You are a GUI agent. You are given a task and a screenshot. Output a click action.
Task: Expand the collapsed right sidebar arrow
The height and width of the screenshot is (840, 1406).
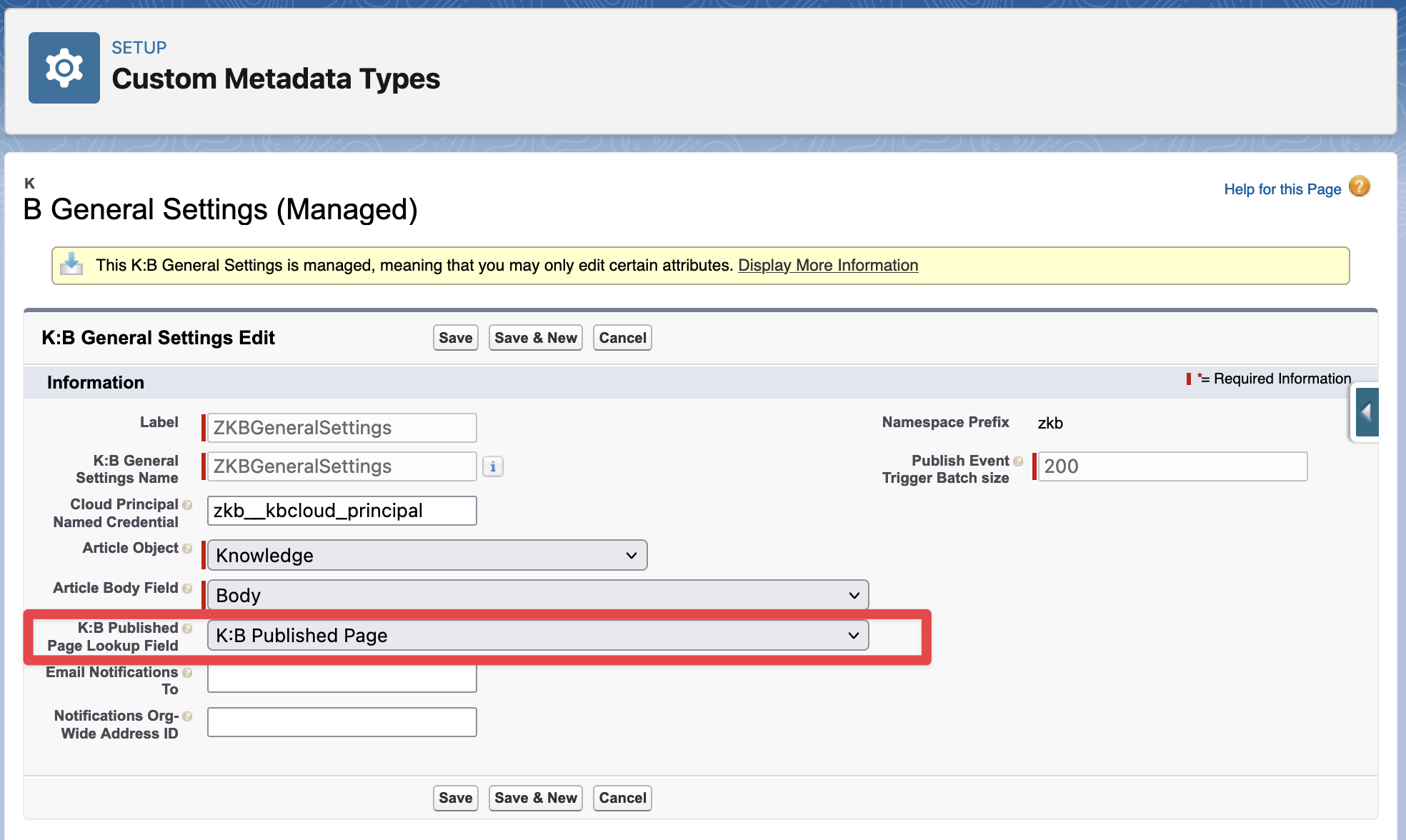pyautogui.click(x=1367, y=412)
